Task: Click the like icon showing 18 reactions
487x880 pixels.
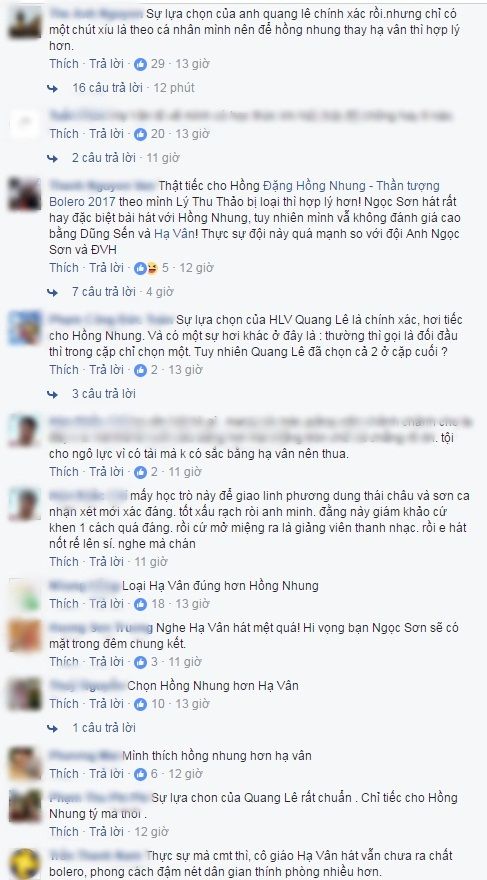Action: [140, 604]
